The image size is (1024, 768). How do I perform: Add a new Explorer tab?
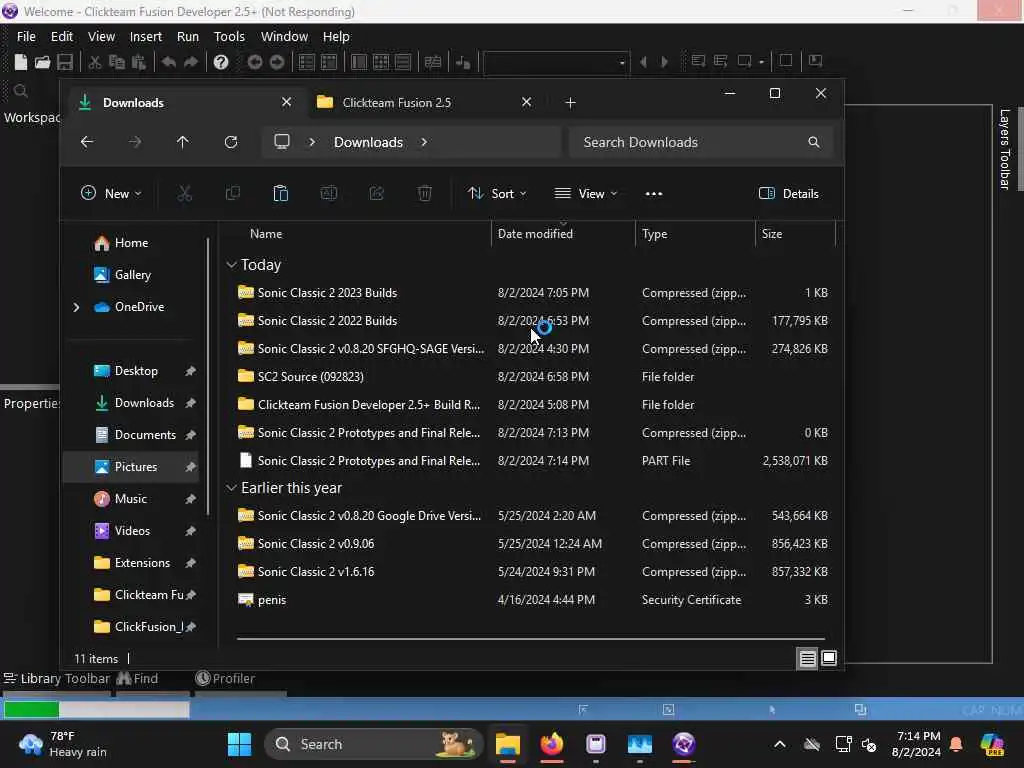(x=570, y=103)
